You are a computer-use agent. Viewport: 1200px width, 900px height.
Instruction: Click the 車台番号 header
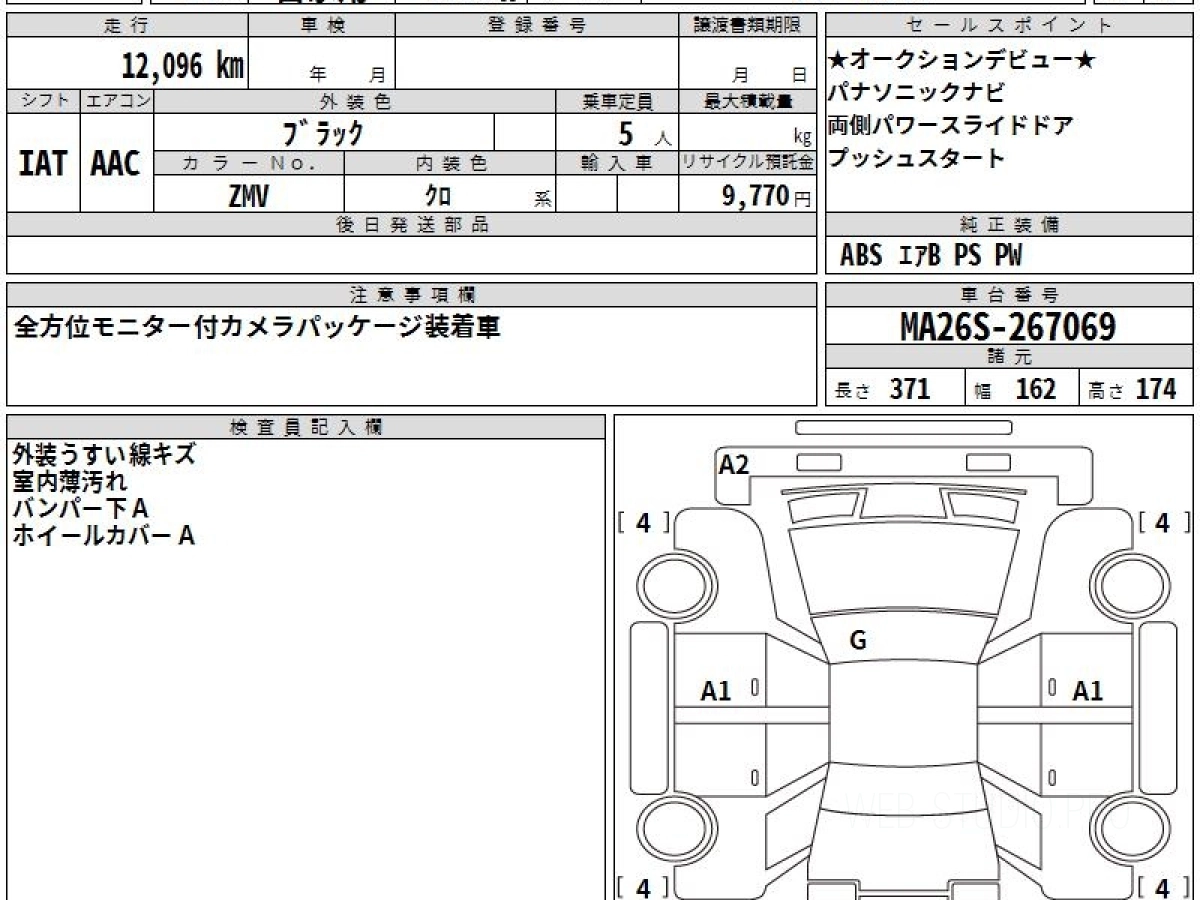tap(1009, 295)
